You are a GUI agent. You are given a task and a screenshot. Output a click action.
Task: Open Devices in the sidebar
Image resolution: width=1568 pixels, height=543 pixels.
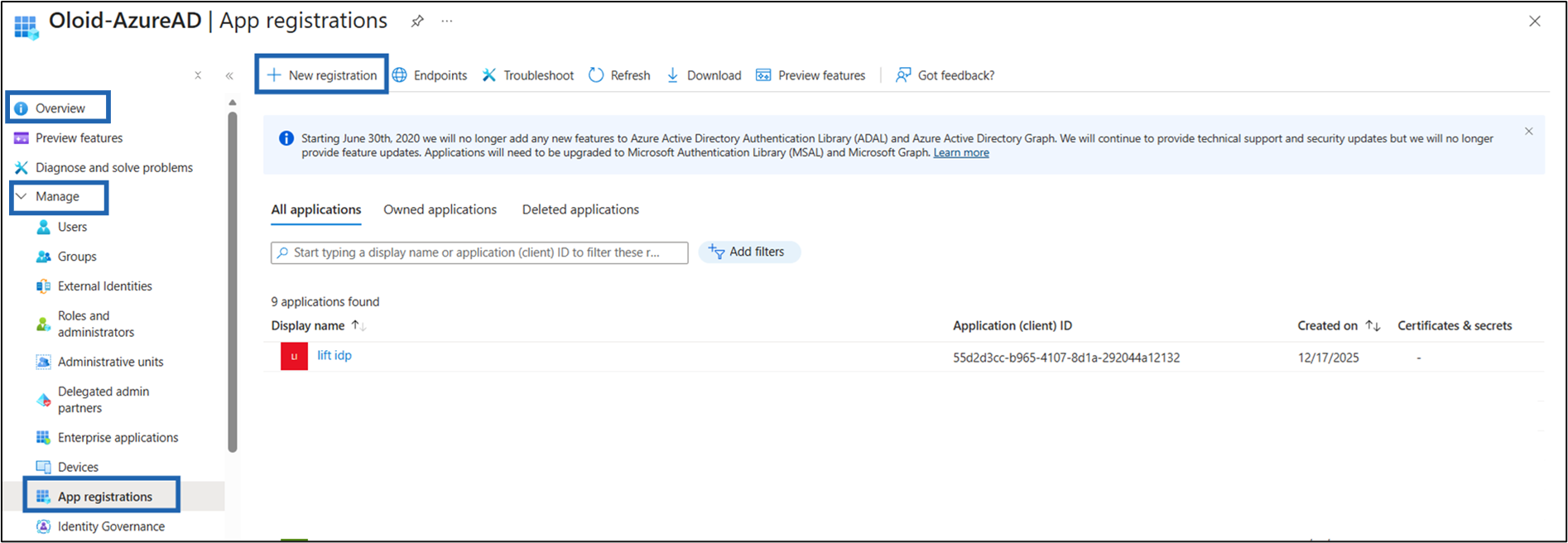click(78, 468)
